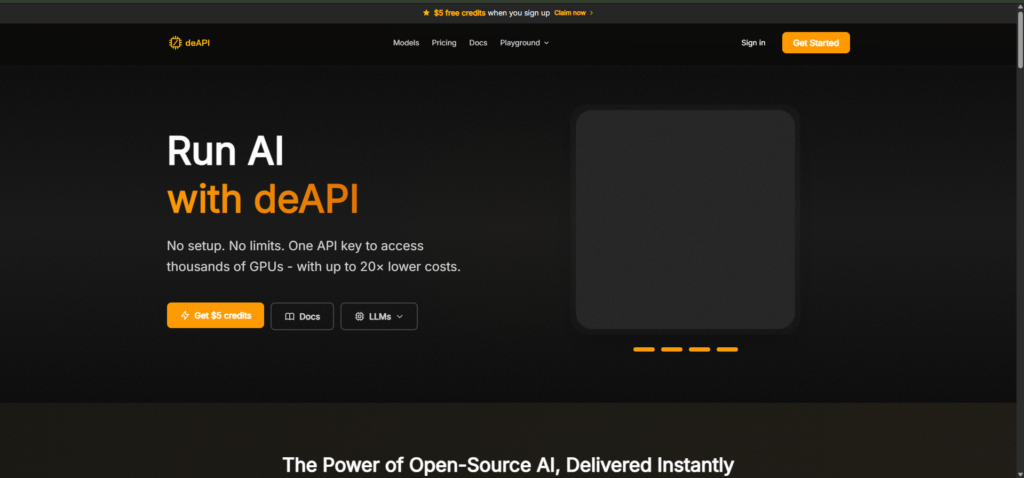Click the star icon in promo banner
This screenshot has width=1024, height=478.
coord(427,13)
